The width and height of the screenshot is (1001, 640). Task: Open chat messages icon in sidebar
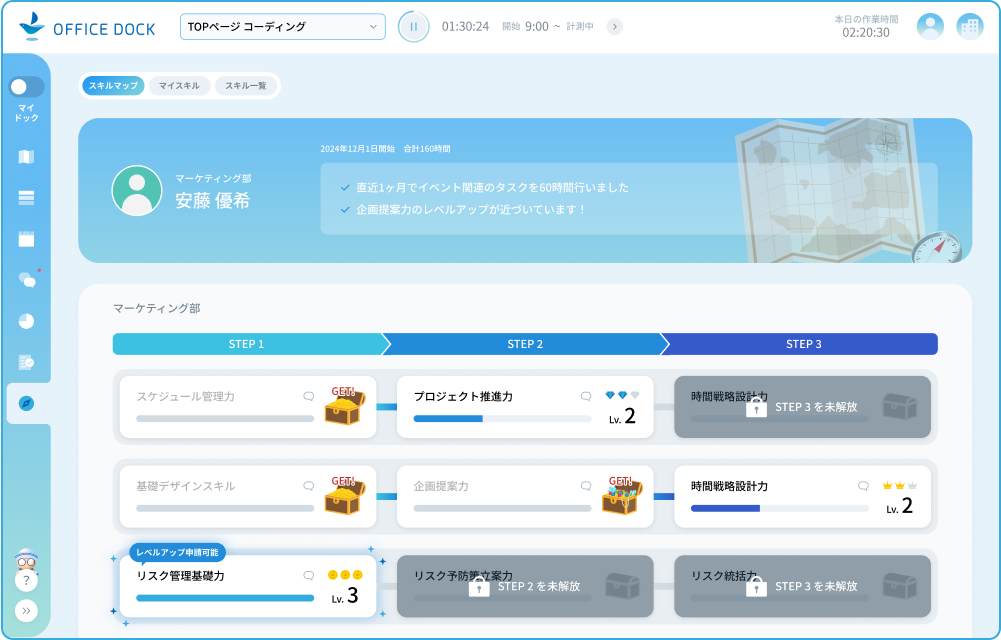coord(27,280)
